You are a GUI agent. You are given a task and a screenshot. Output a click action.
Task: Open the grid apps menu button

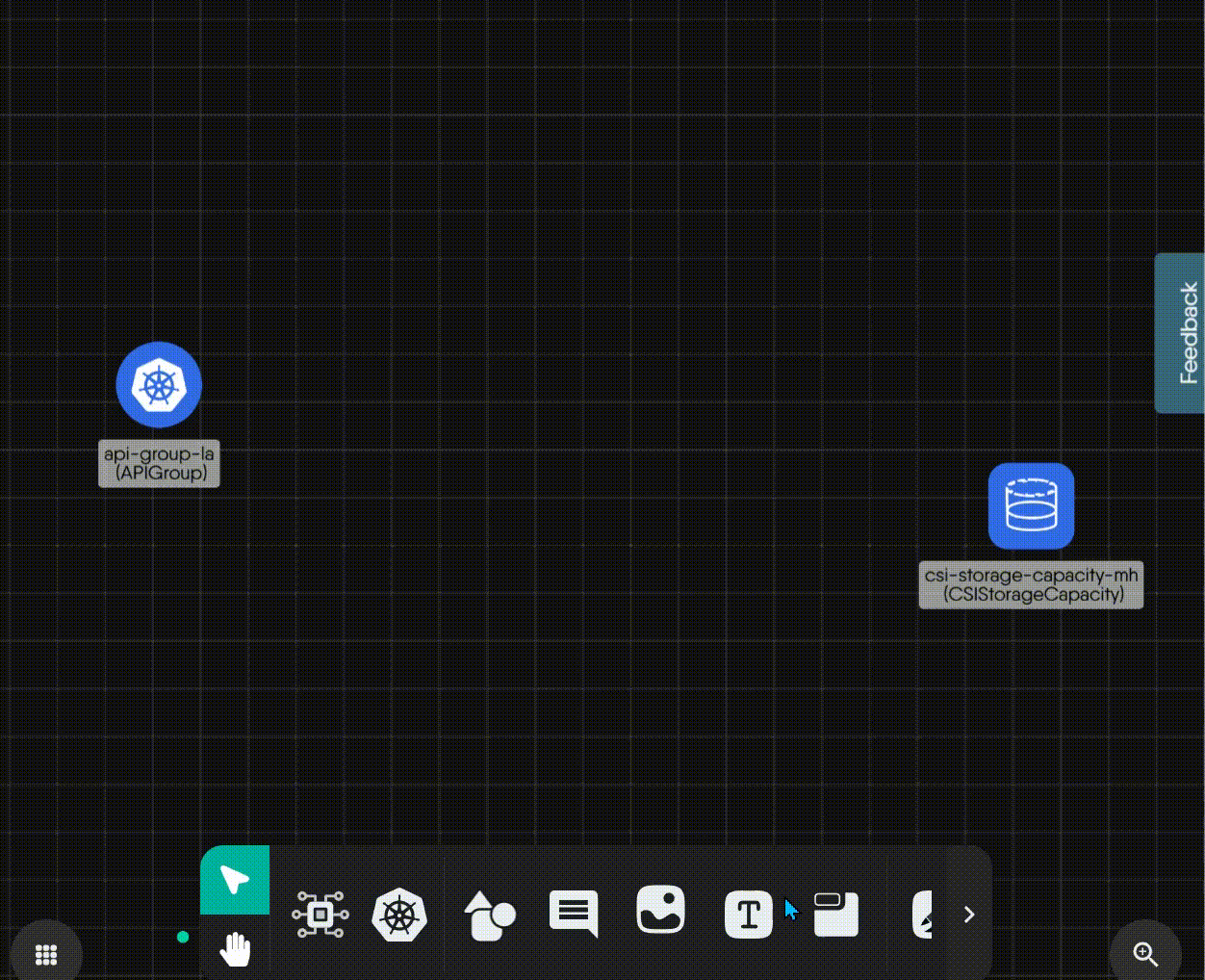coord(46,954)
